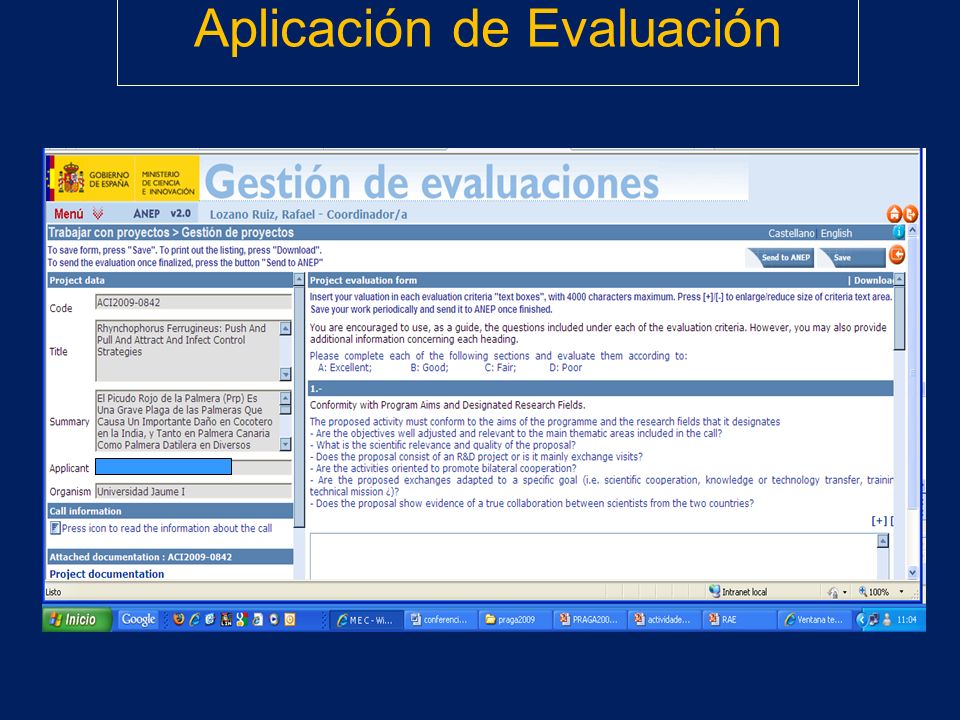Launch Firefox from quick launch bar
This screenshot has height=720, width=960.
[x=179, y=620]
